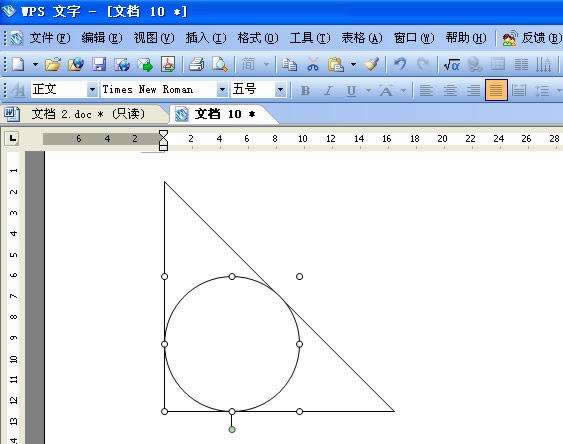The height and width of the screenshot is (444, 563).
Task: Click the circle's top-right corner handle
Action: click(299, 276)
